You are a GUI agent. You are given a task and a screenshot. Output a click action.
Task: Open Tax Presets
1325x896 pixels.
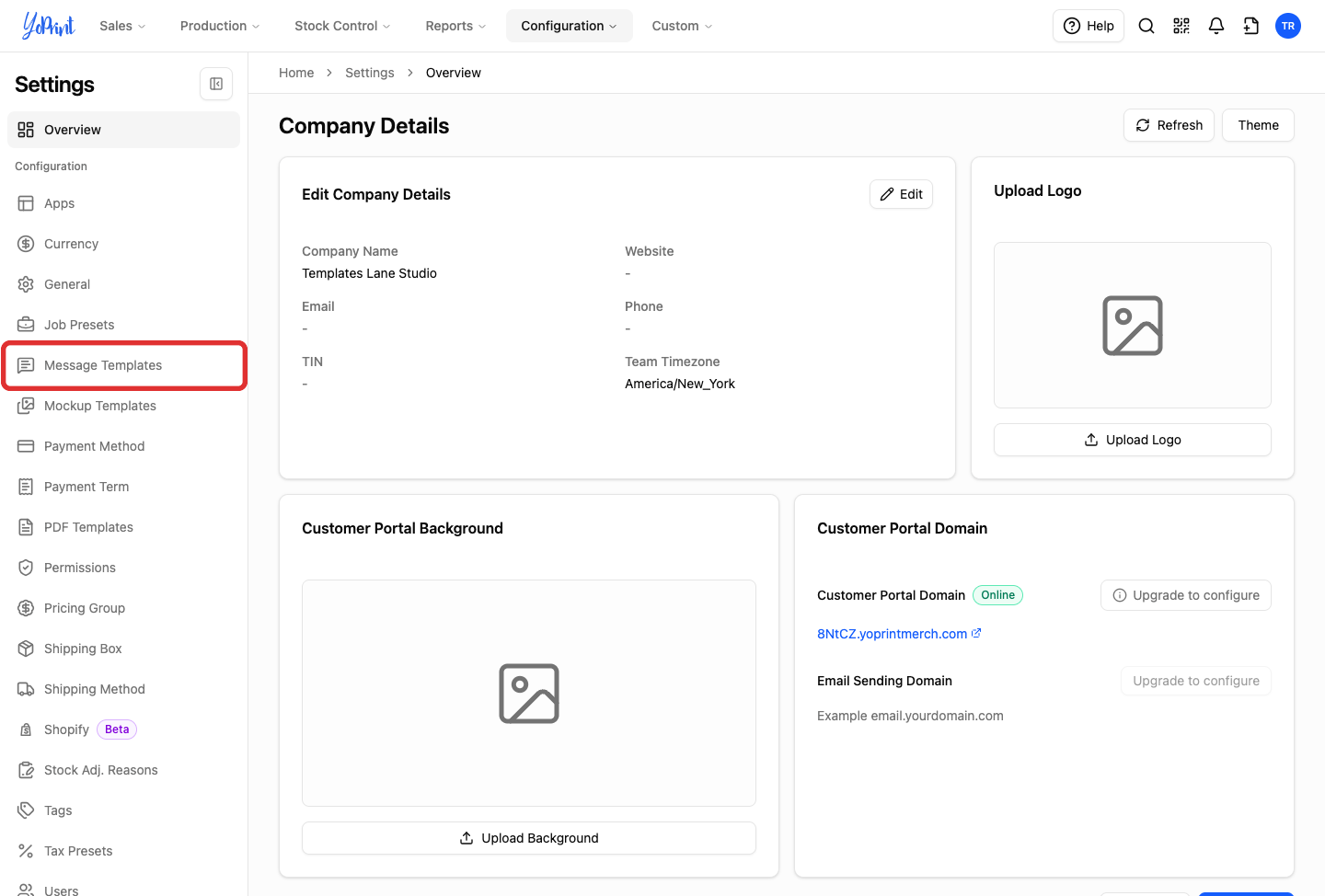pos(123,851)
